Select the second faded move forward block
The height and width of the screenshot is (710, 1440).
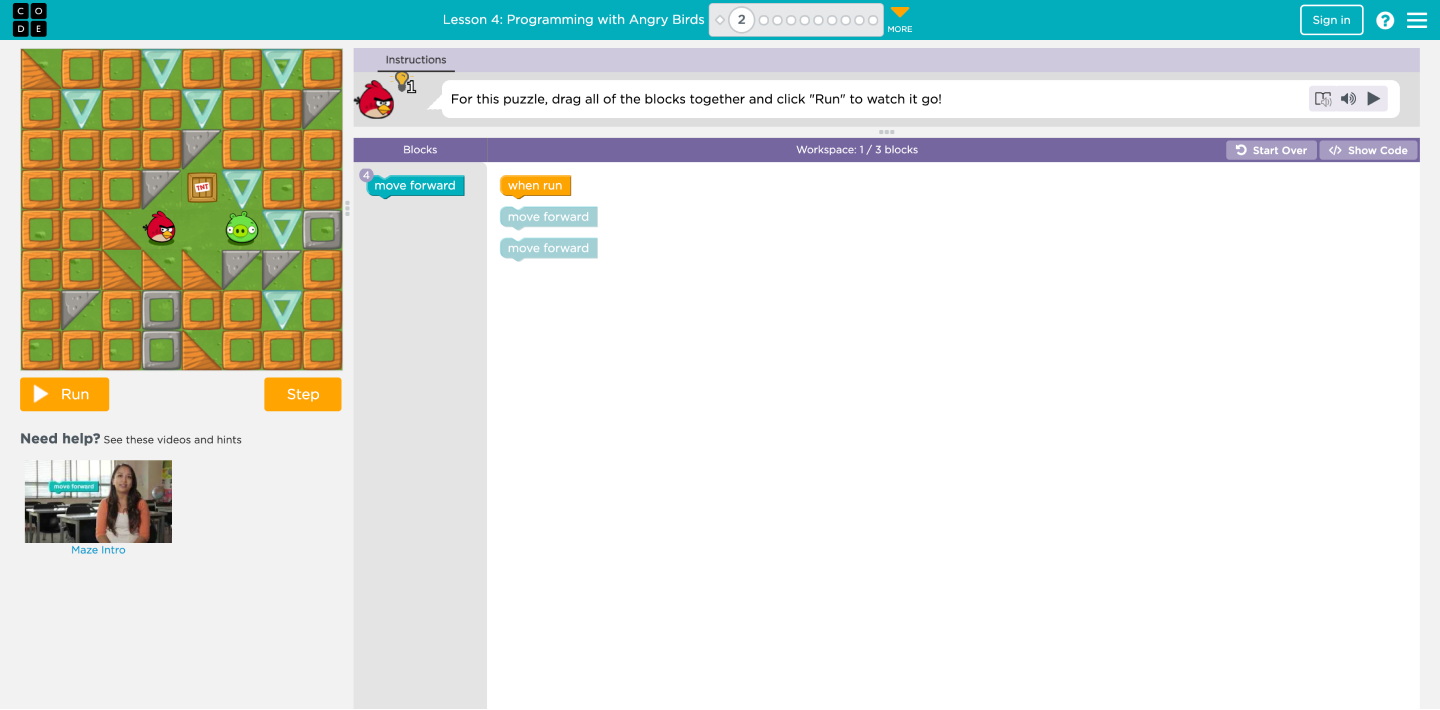(x=549, y=248)
